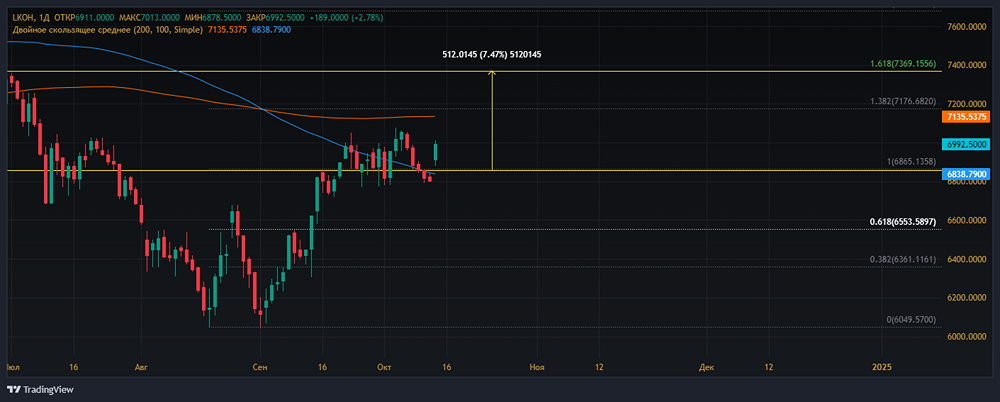Click the +189.0000 (+2.78%) change value

pyautogui.click(x=346, y=18)
